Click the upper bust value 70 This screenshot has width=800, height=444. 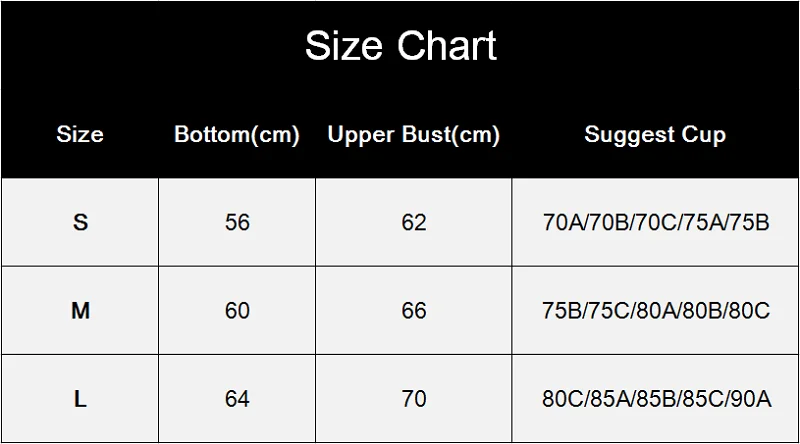tap(414, 399)
